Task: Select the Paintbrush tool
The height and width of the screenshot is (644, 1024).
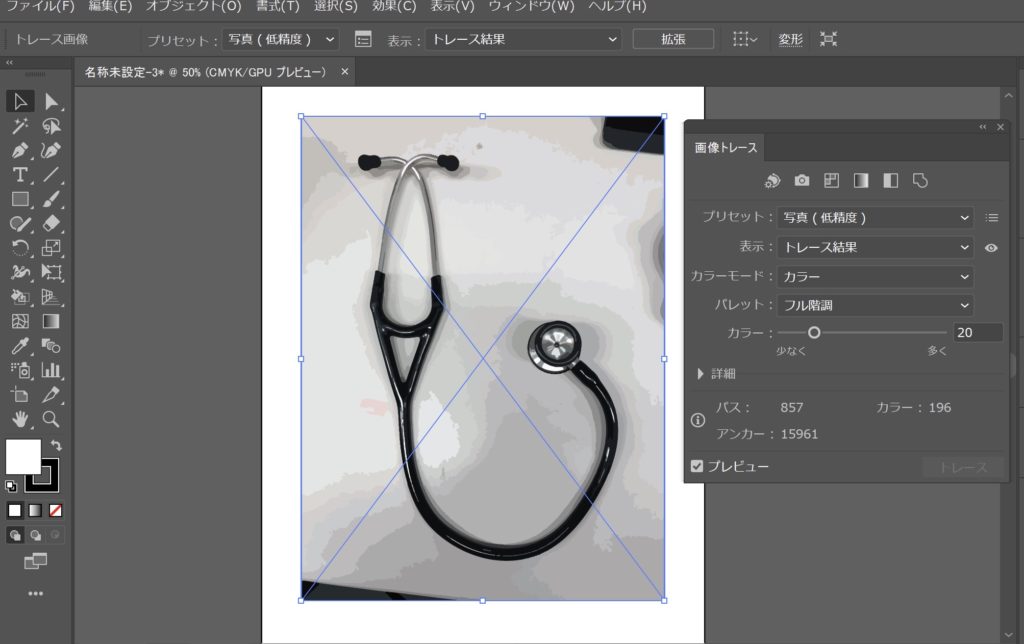Action: (51, 199)
